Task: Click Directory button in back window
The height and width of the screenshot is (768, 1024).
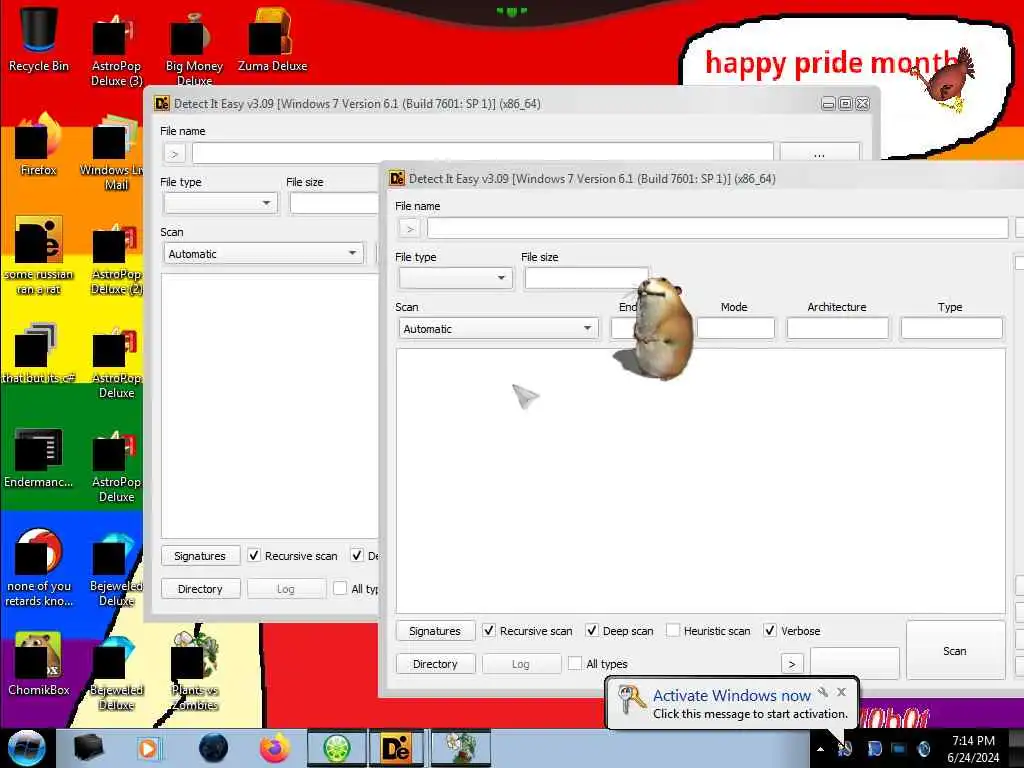Action: (x=200, y=588)
